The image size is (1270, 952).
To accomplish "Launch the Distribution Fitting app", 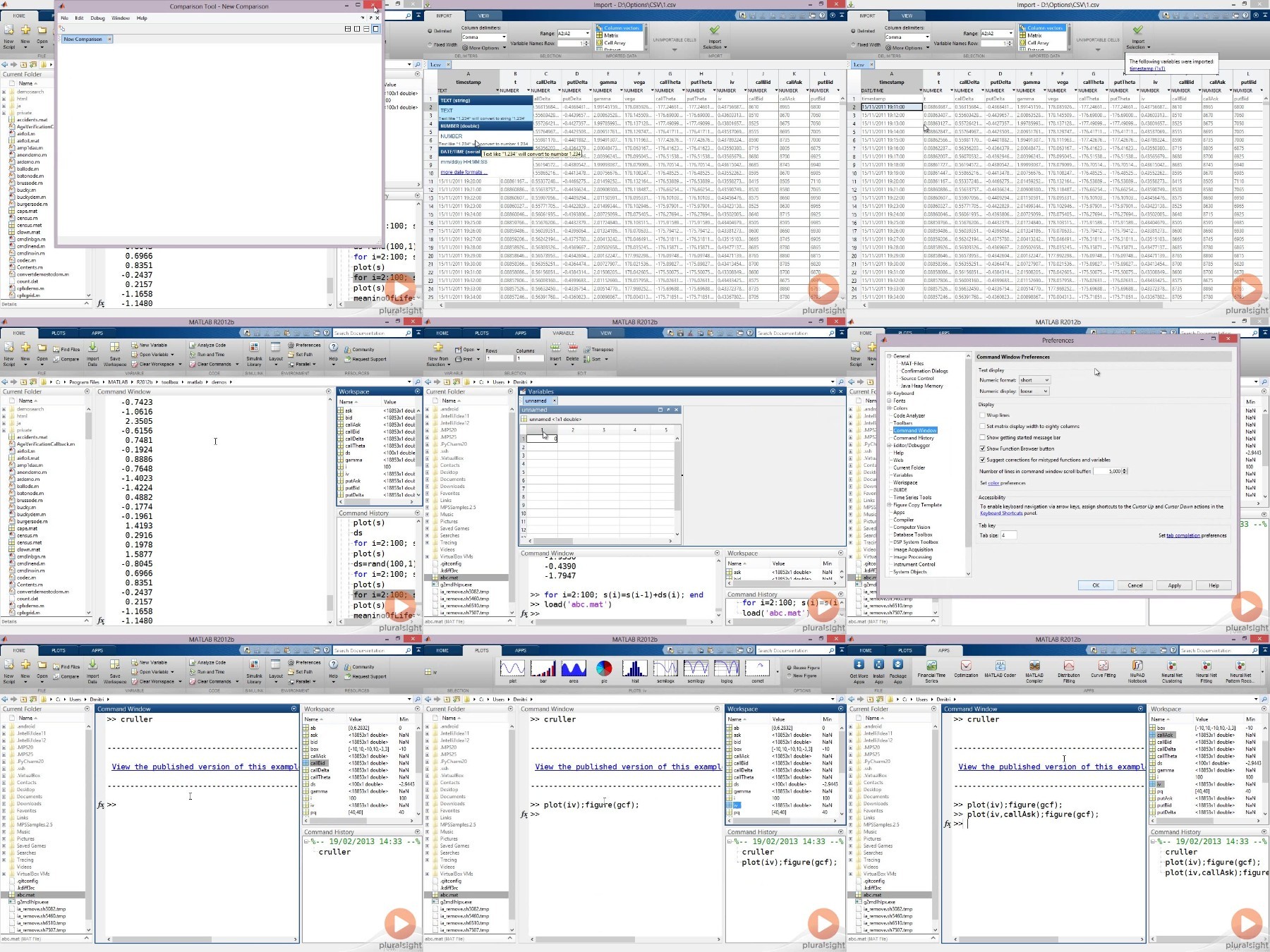I will (1068, 672).
